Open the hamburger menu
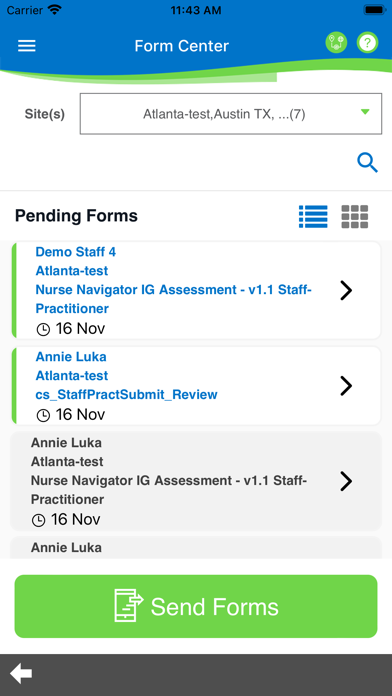The height and width of the screenshot is (696, 392). 27,46
